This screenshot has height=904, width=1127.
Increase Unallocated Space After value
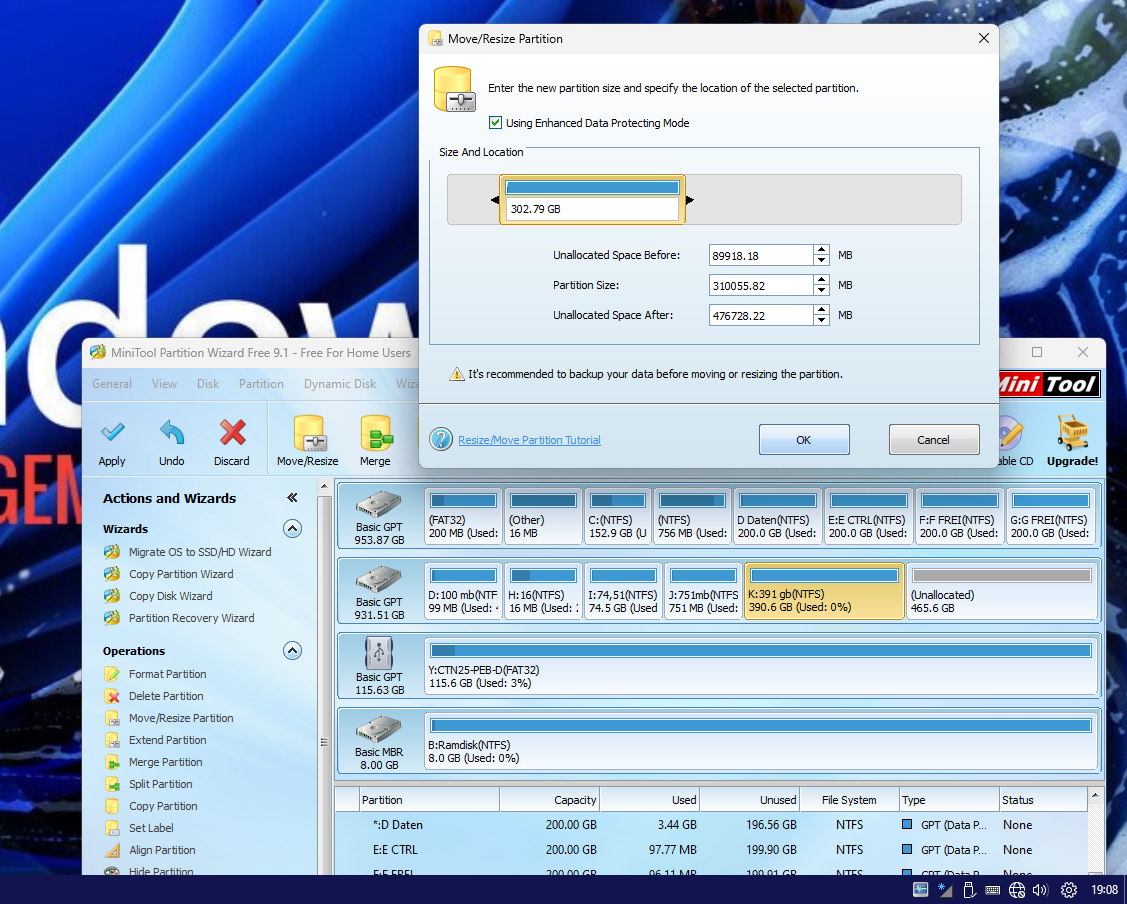[x=822, y=310]
